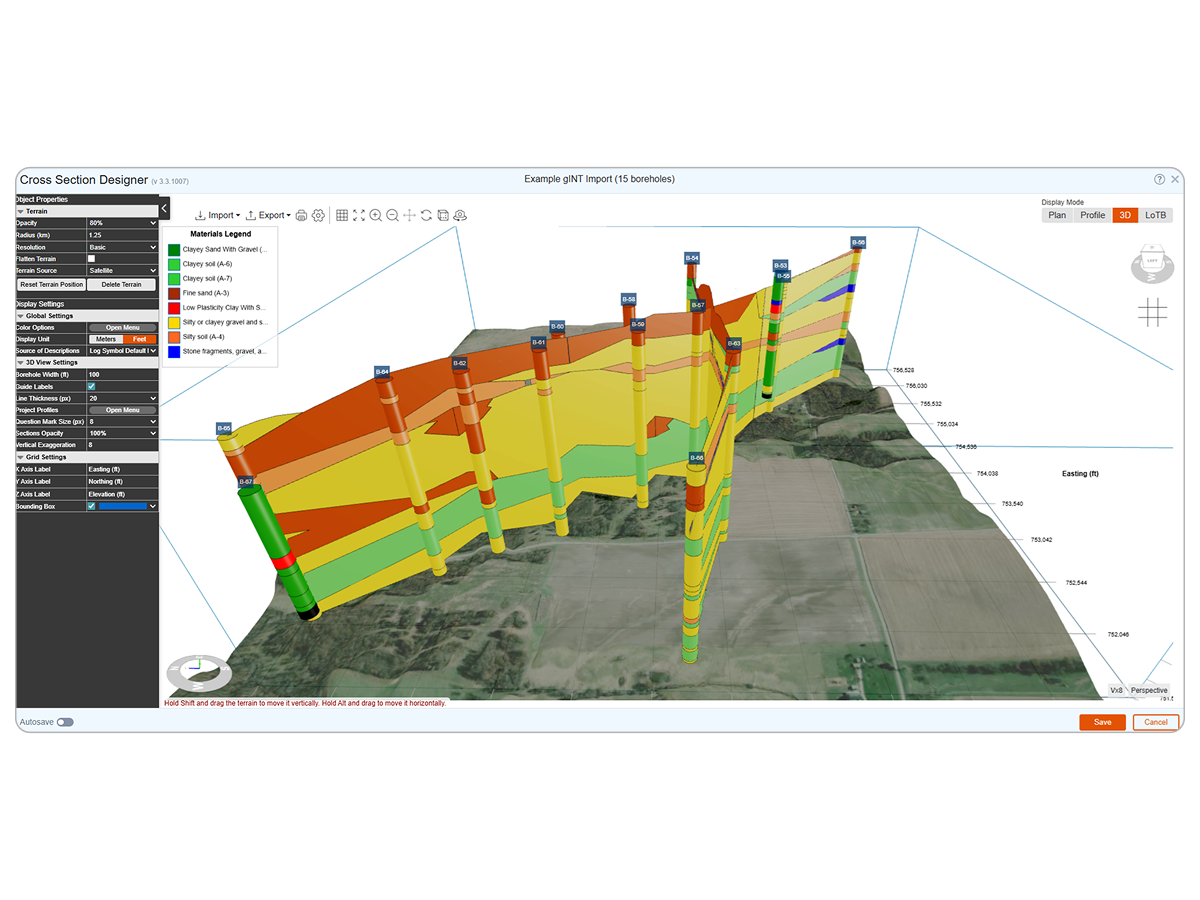Viewport: 1200px width, 900px height.
Task: Enable the Flatten Terrain checkbox
Action: pyautogui.click(x=93, y=259)
